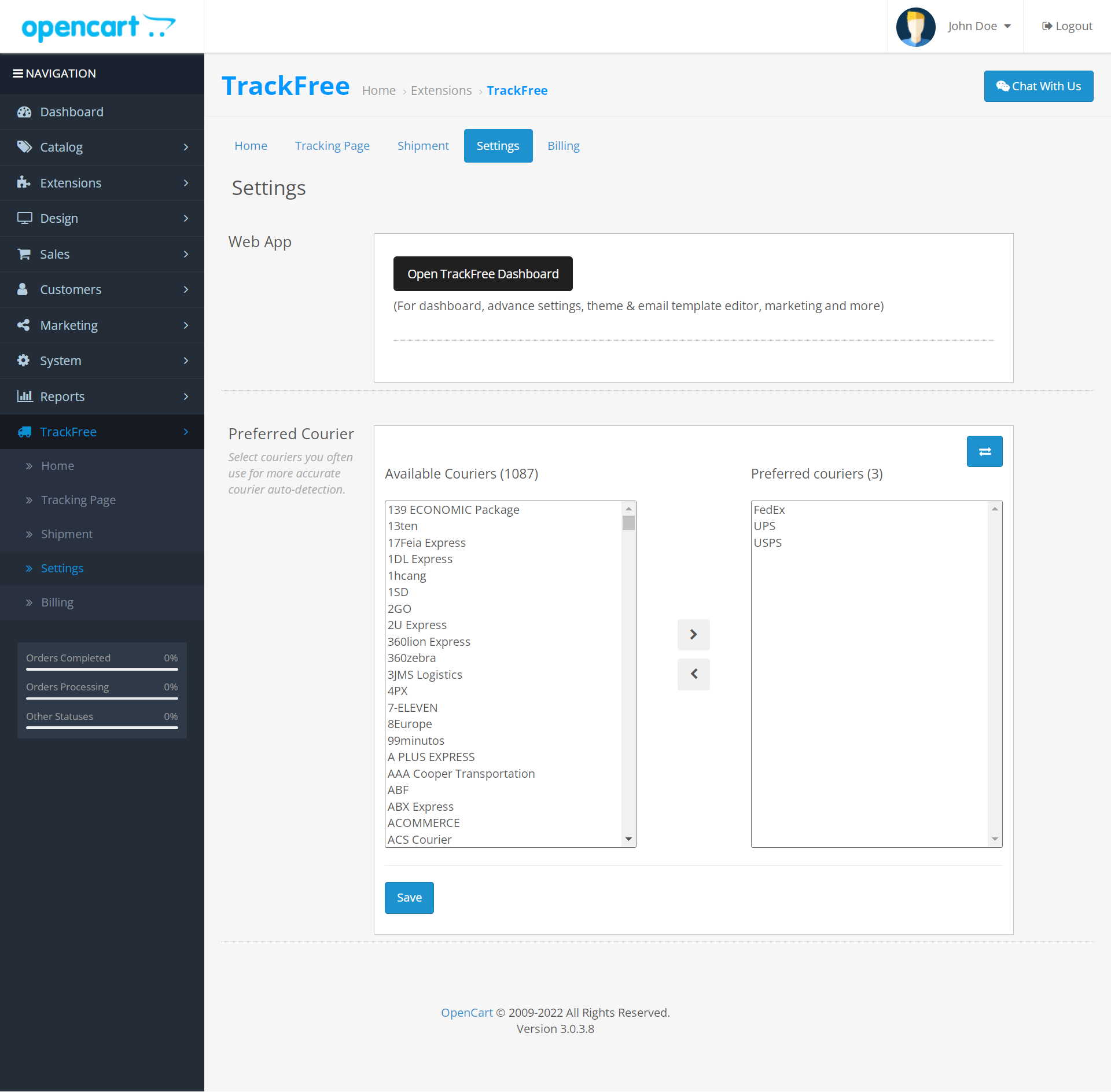This screenshot has height=1092, width=1111.
Task: Switch to the Shipment tab
Action: pos(423,146)
